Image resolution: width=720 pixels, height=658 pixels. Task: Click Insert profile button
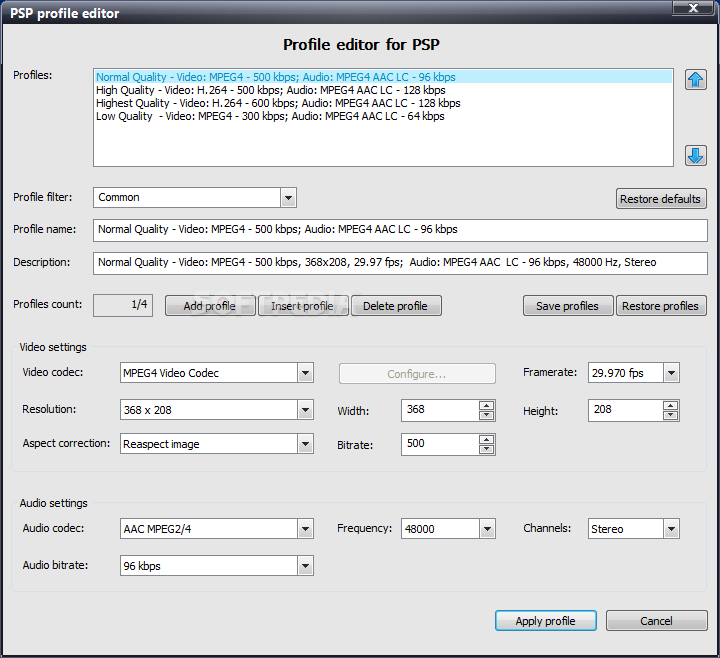[x=303, y=306]
